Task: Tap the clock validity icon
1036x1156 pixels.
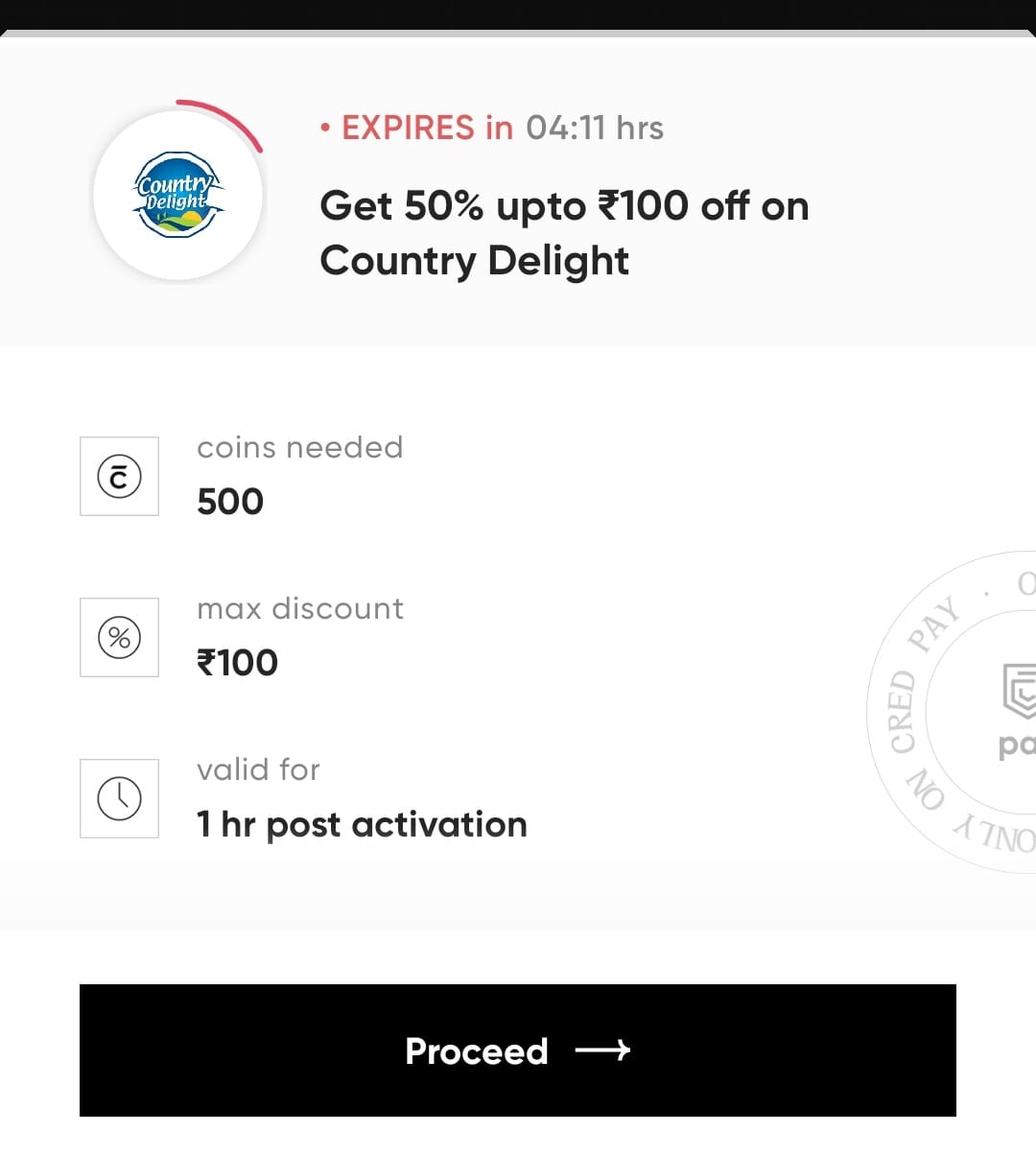Action: 119,799
